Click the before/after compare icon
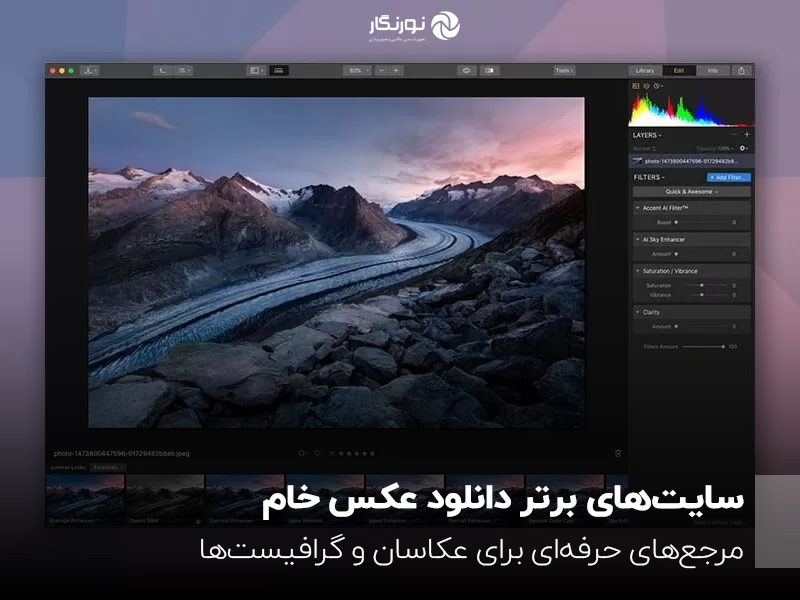This screenshot has height=600, width=800. 489,70
